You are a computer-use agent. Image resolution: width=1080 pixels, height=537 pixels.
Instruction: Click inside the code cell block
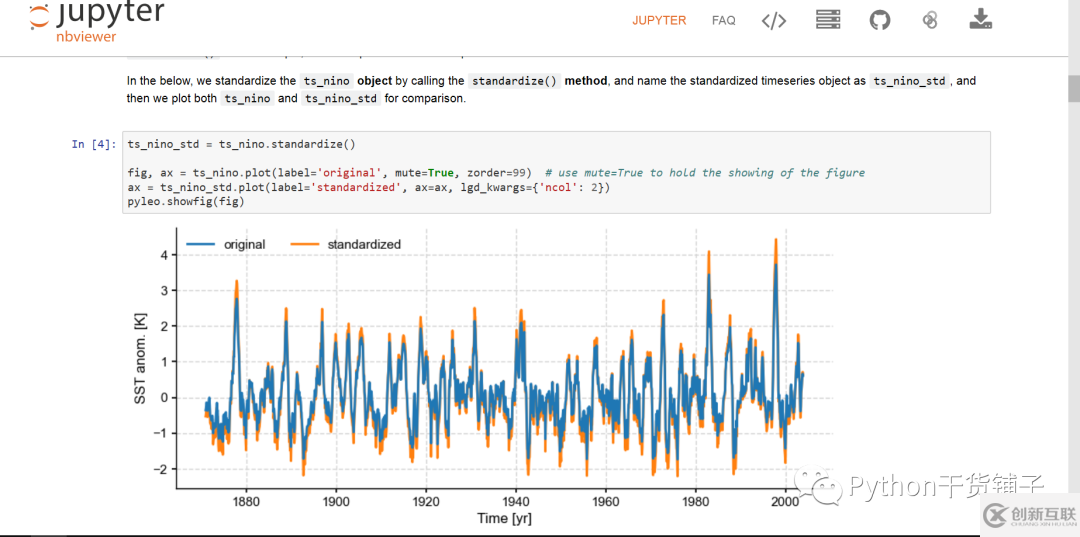click(557, 172)
